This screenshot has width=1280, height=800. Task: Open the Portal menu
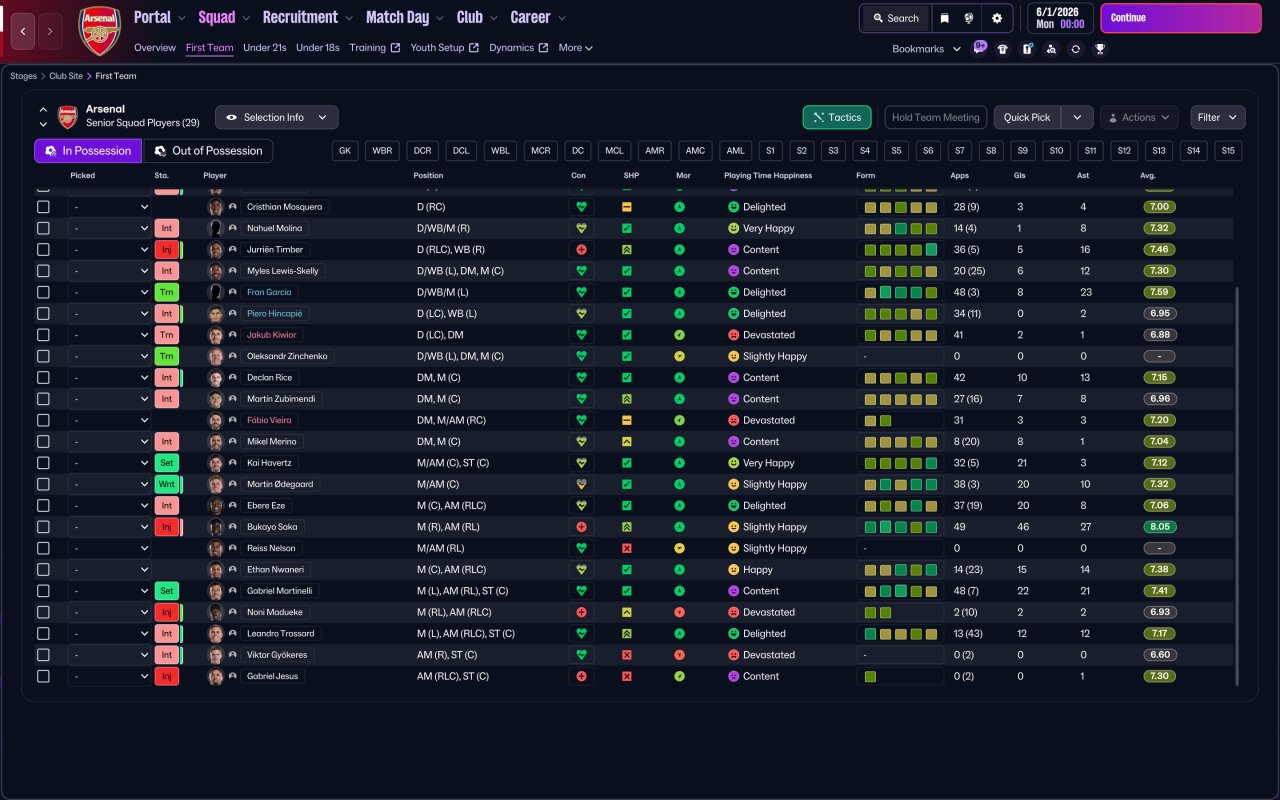click(160, 17)
